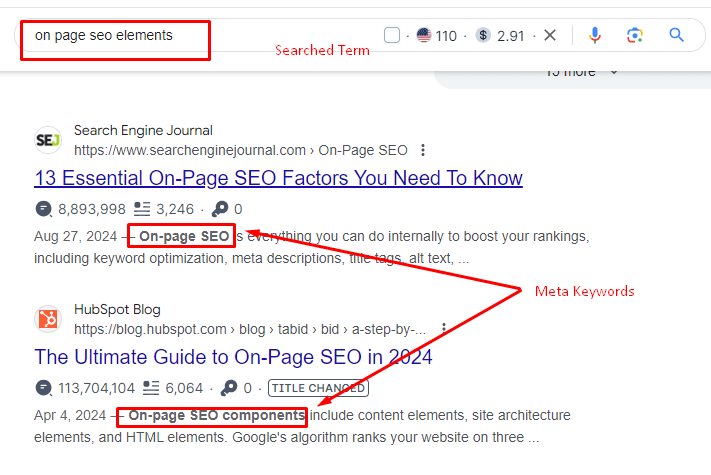This screenshot has width=711, height=475.
Task: Click the date "Aug 27, 2024" in the snippet
Action: click(75, 237)
